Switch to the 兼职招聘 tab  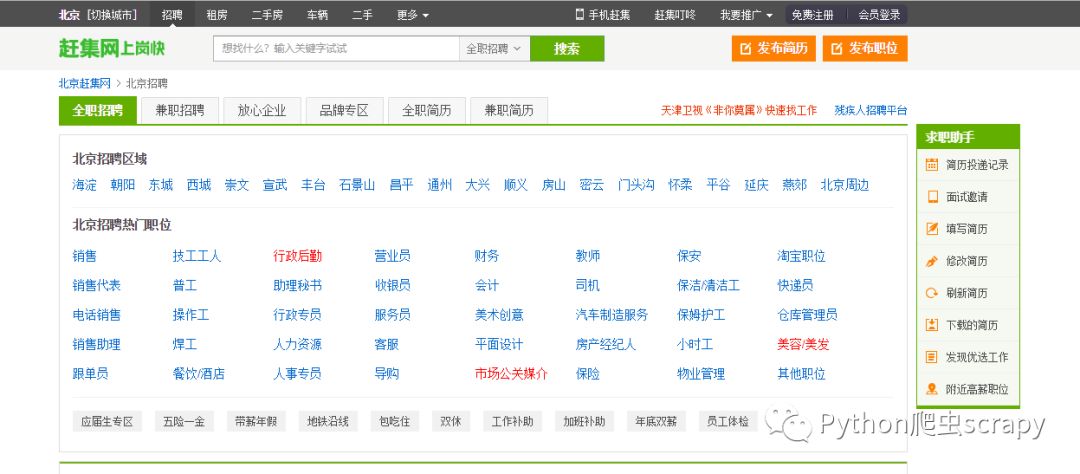click(180, 110)
